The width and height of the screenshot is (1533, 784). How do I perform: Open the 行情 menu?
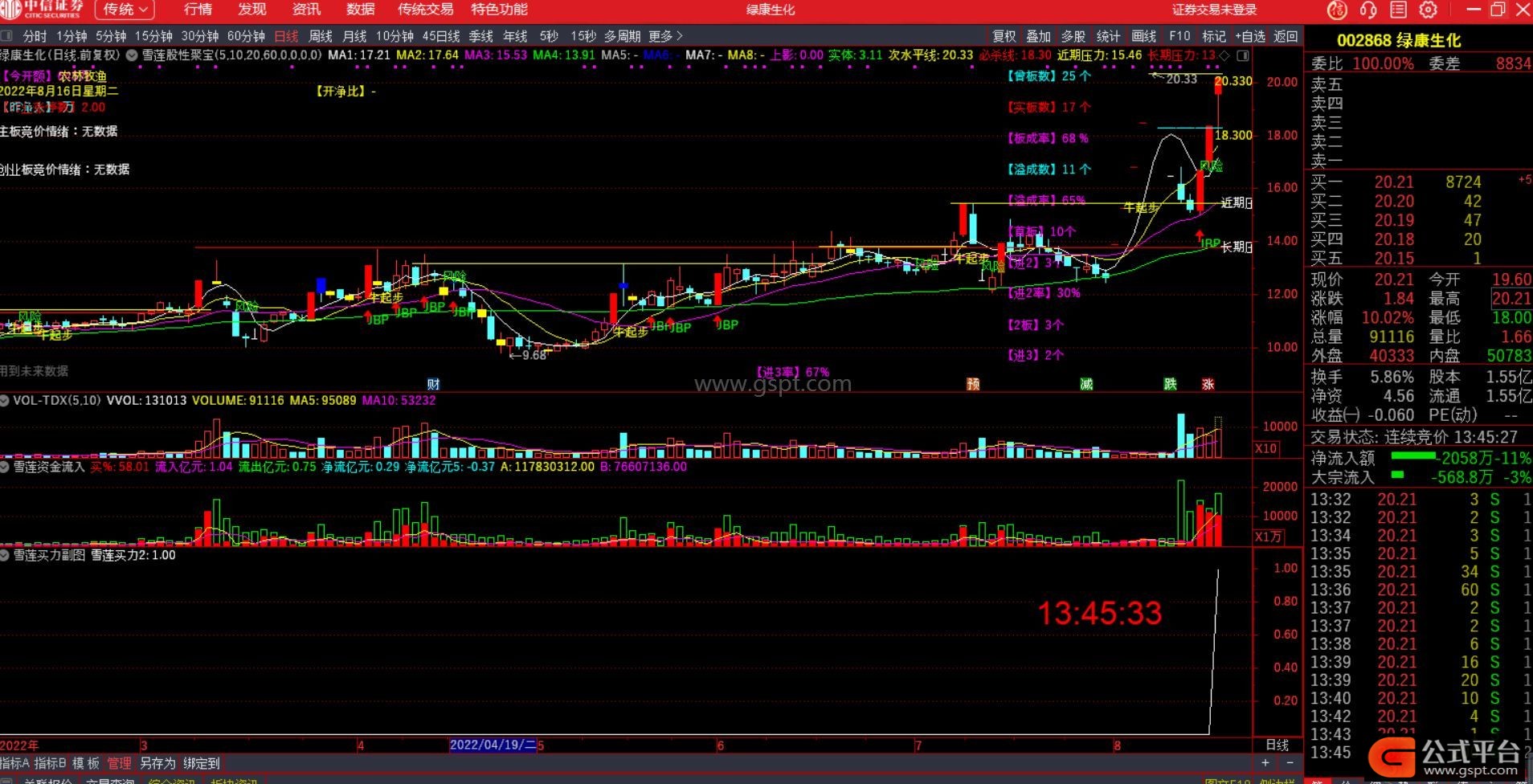tap(198, 10)
